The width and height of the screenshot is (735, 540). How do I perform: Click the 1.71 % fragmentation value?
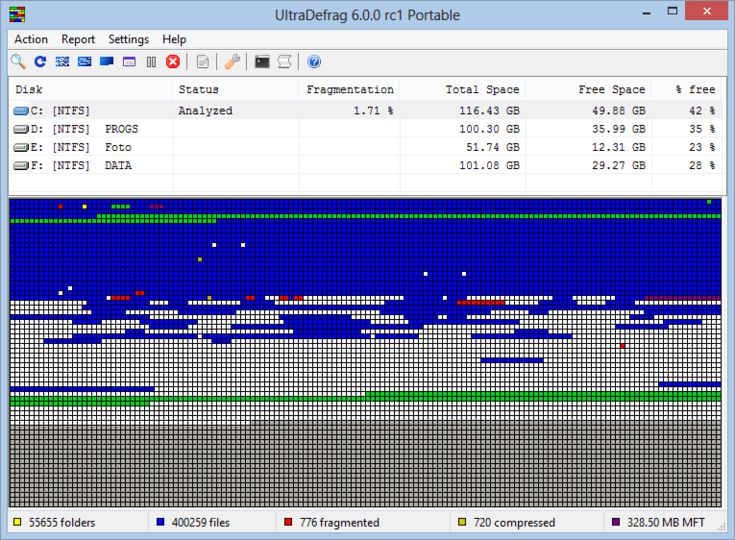(373, 111)
